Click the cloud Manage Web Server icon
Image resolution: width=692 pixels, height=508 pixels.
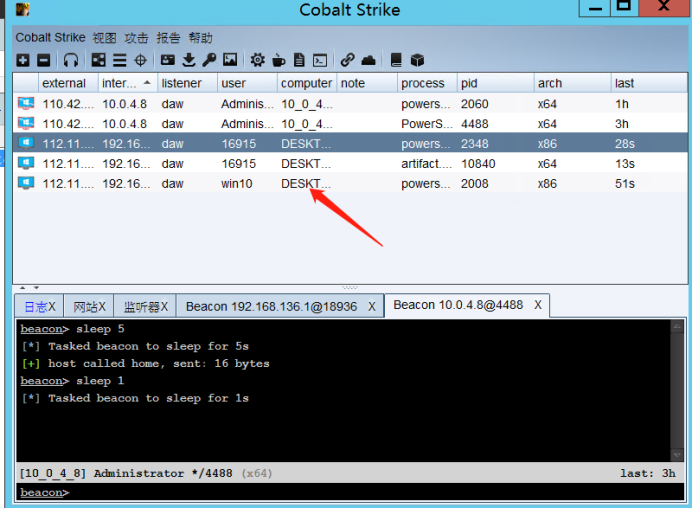pyautogui.click(x=368, y=60)
